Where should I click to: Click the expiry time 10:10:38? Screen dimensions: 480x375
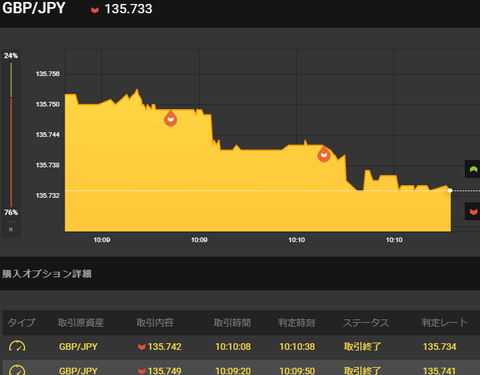[297, 347]
